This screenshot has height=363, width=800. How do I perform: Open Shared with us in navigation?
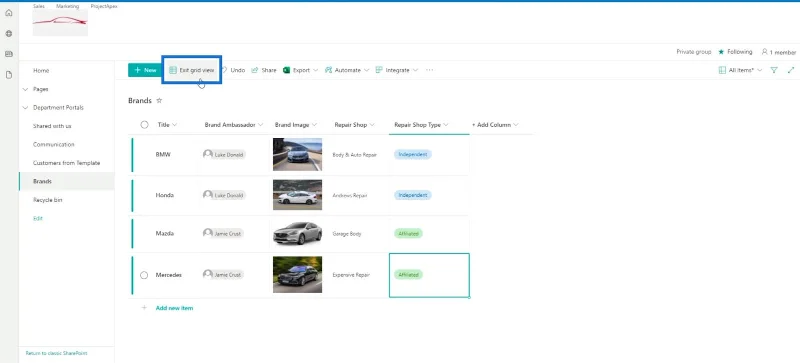tap(52, 126)
